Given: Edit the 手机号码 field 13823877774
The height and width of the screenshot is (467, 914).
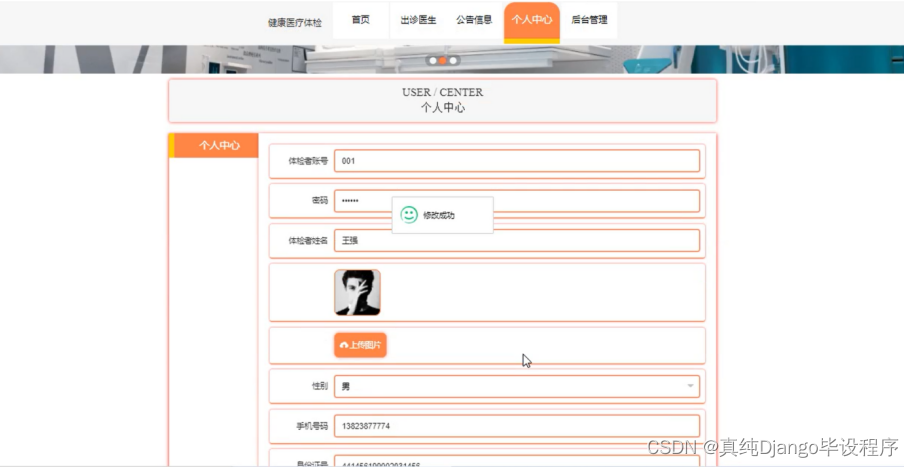Looking at the screenshot, I should click(x=516, y=426).
